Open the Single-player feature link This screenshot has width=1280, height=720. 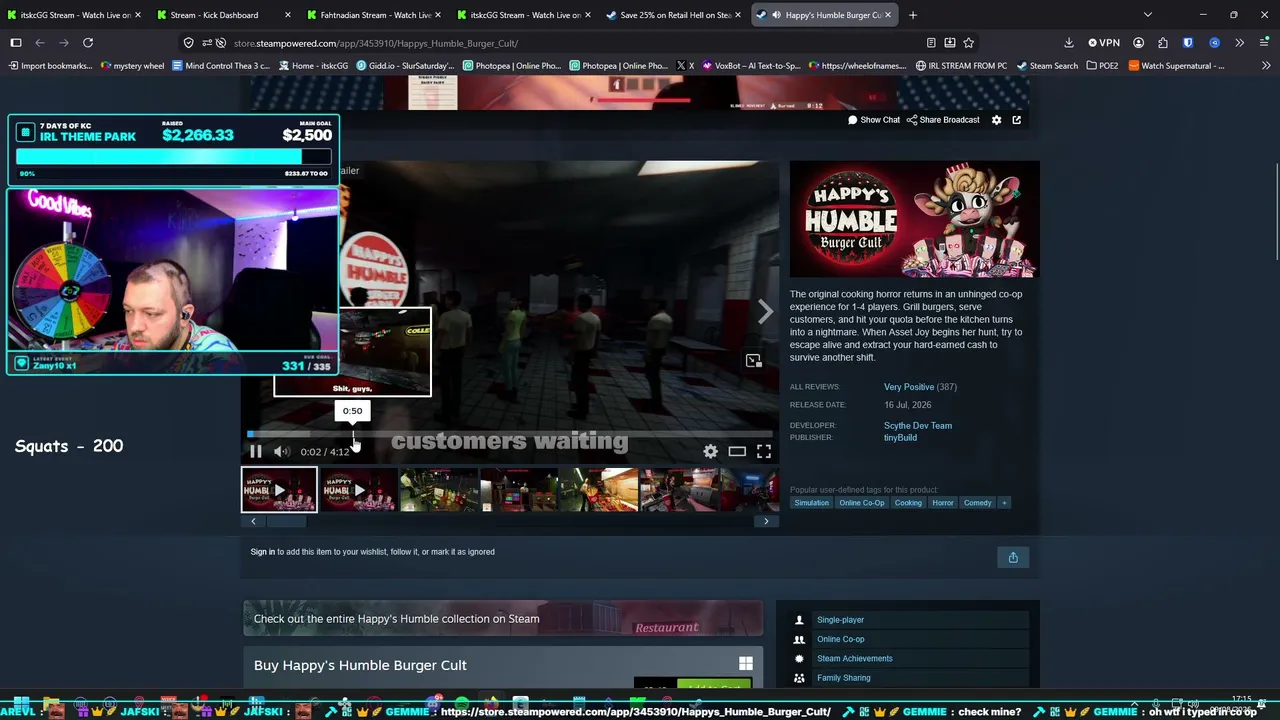click(x=840, y=620)
